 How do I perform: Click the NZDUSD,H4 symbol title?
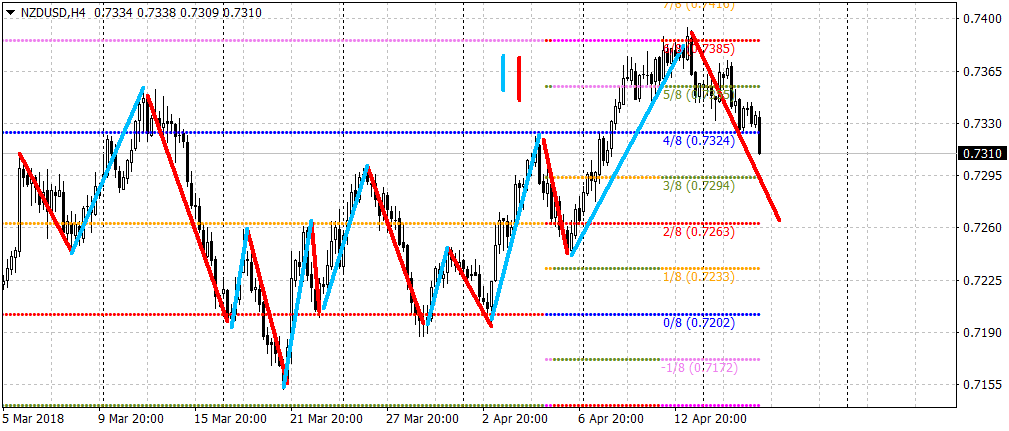click(55, 12)
